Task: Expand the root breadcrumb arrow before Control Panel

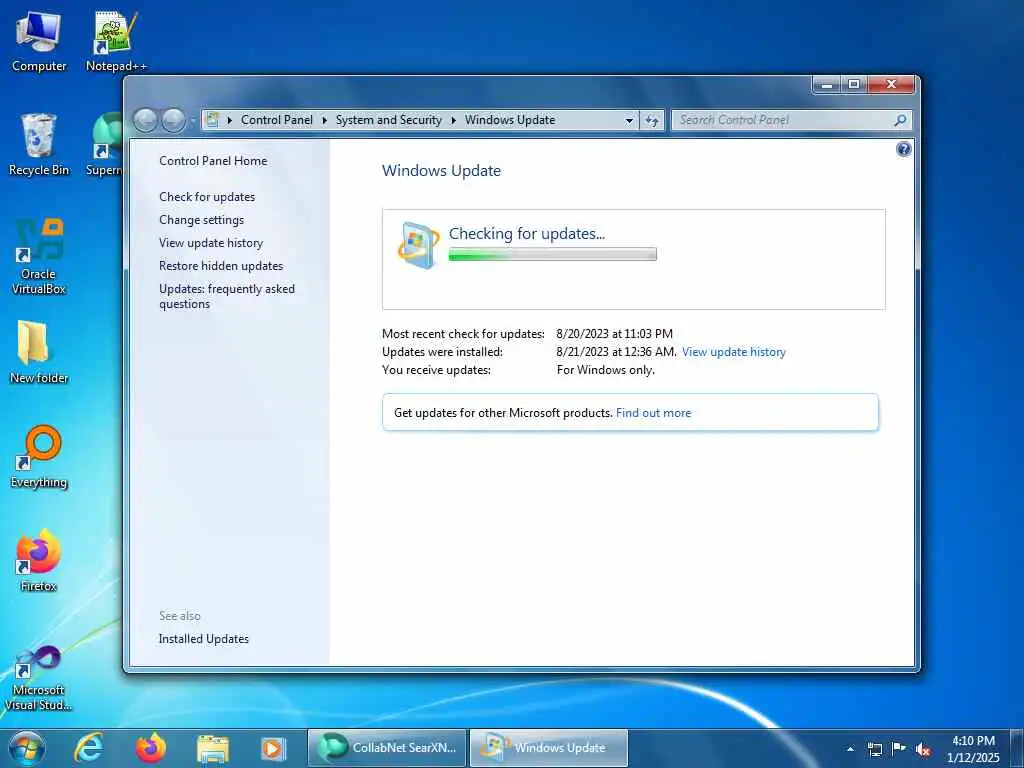Action: pyautogui.click(x=229, y=120)
